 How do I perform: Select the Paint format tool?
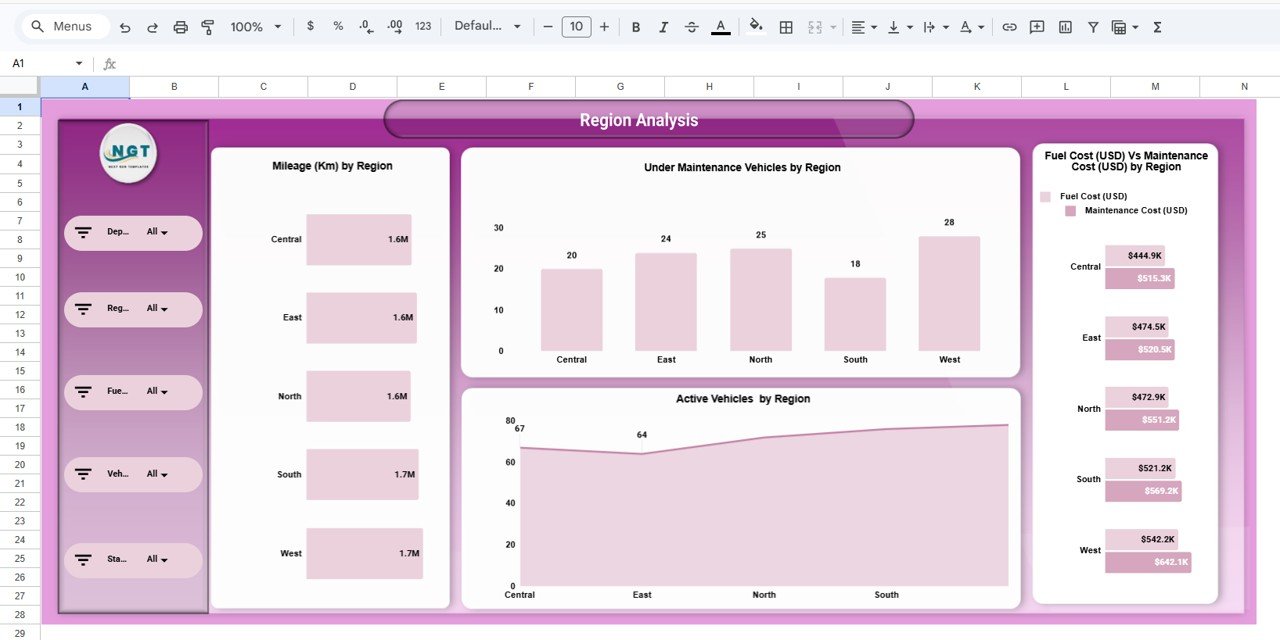(x=207, y=27)
